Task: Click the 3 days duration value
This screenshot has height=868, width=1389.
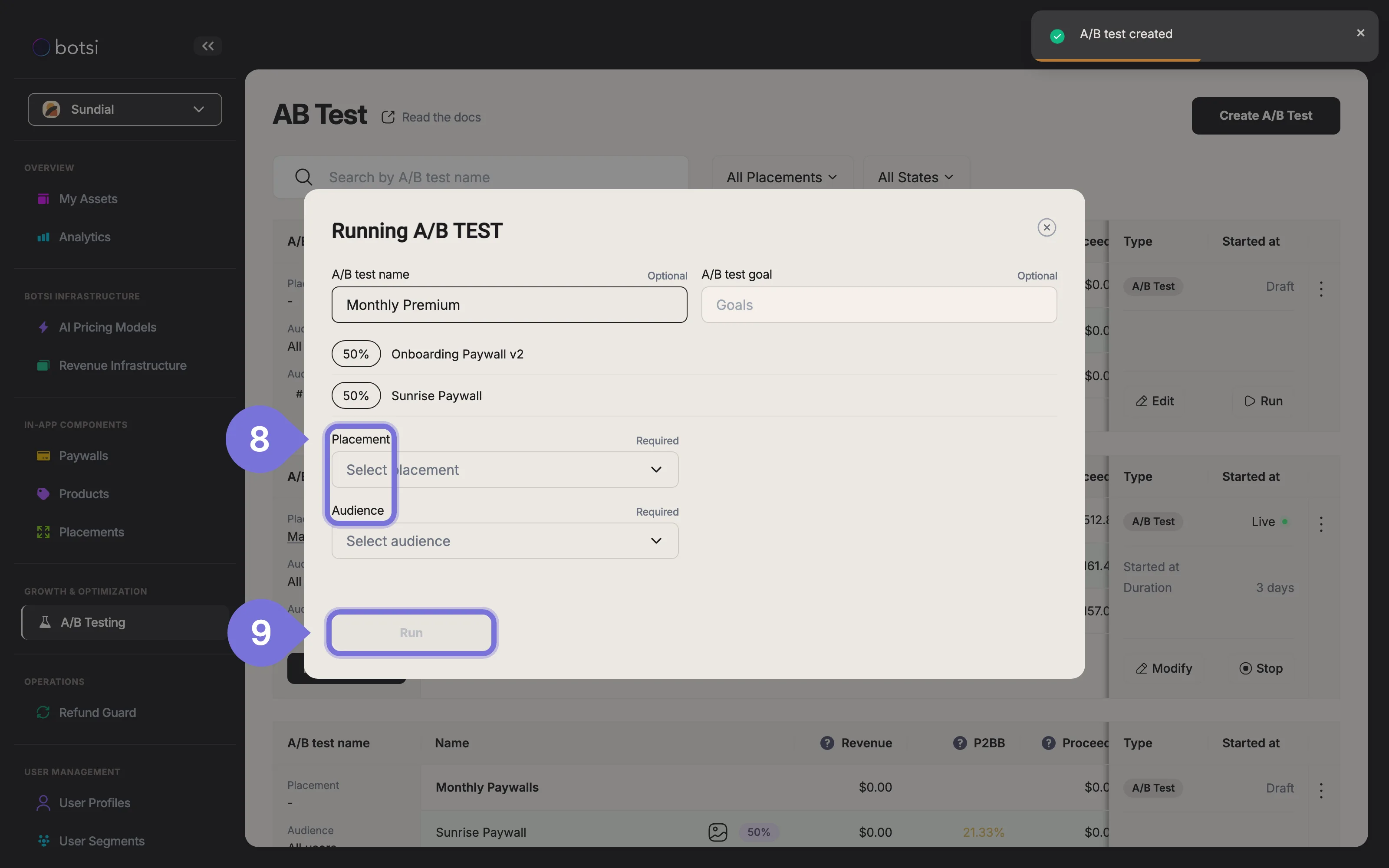Action: (x=1275, y=587)
